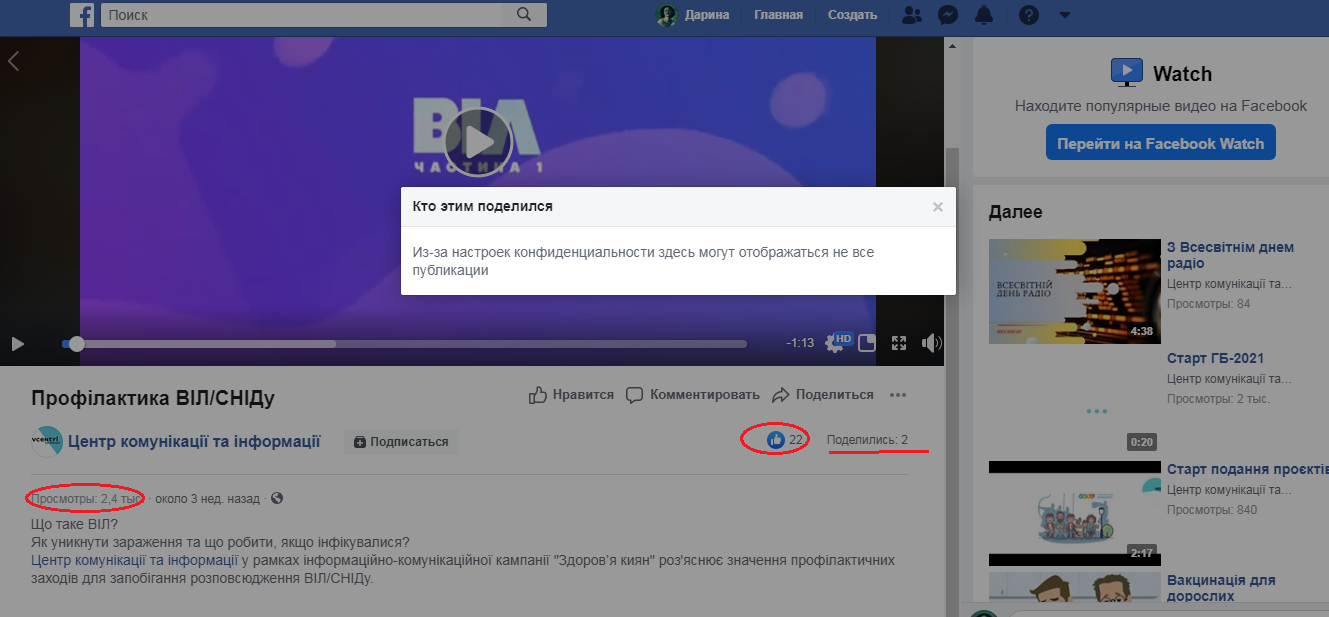The height and width of the screenshot is (617, 1329).
Task: Click the Facebook logo icon
Action: (83, 15)
